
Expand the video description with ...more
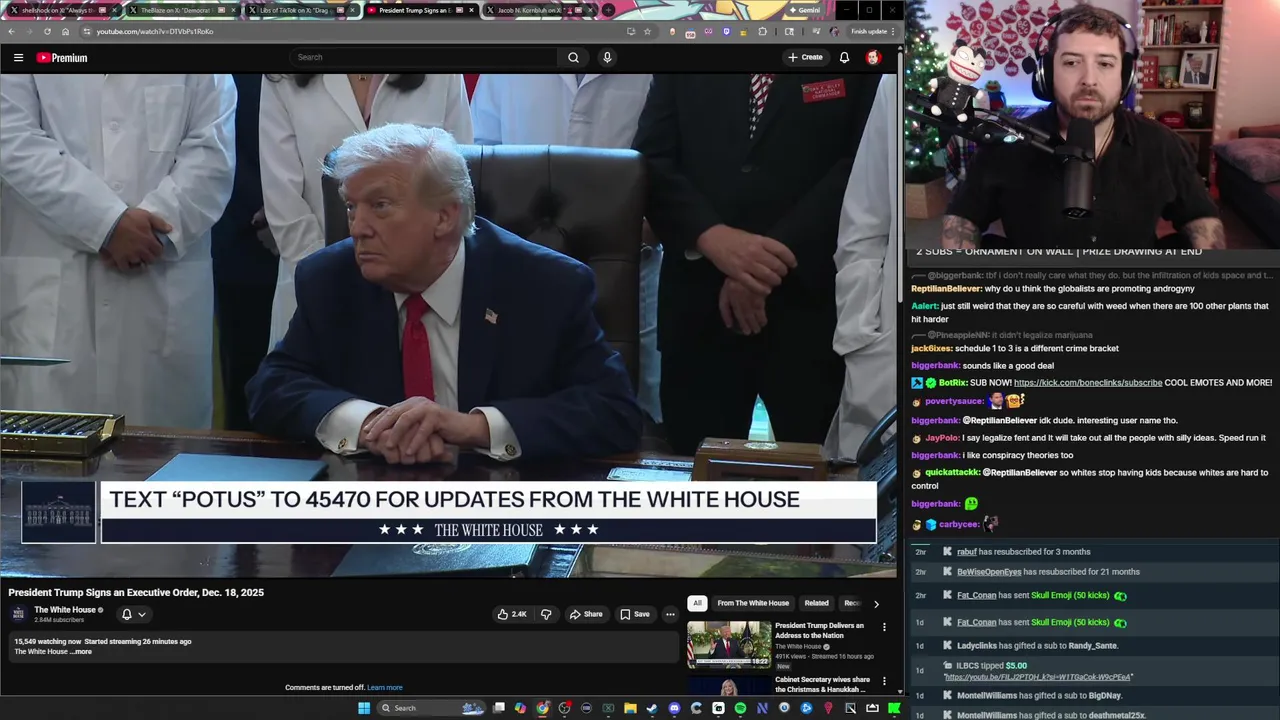click(82, 651)
